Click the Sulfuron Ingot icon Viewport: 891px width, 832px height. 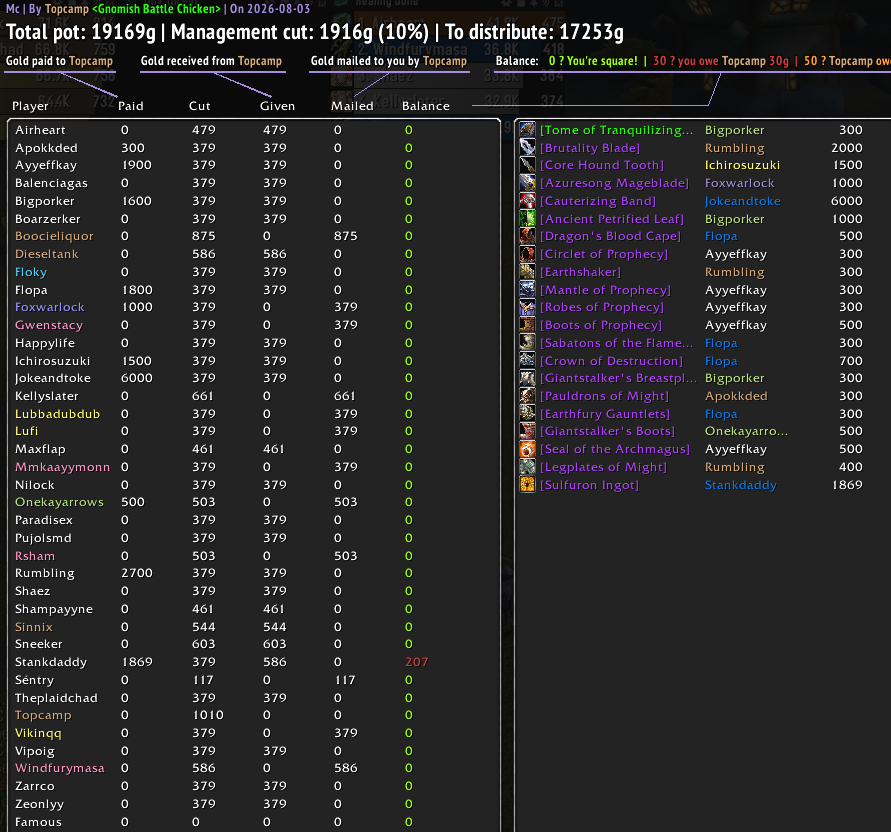coord(527,485)
